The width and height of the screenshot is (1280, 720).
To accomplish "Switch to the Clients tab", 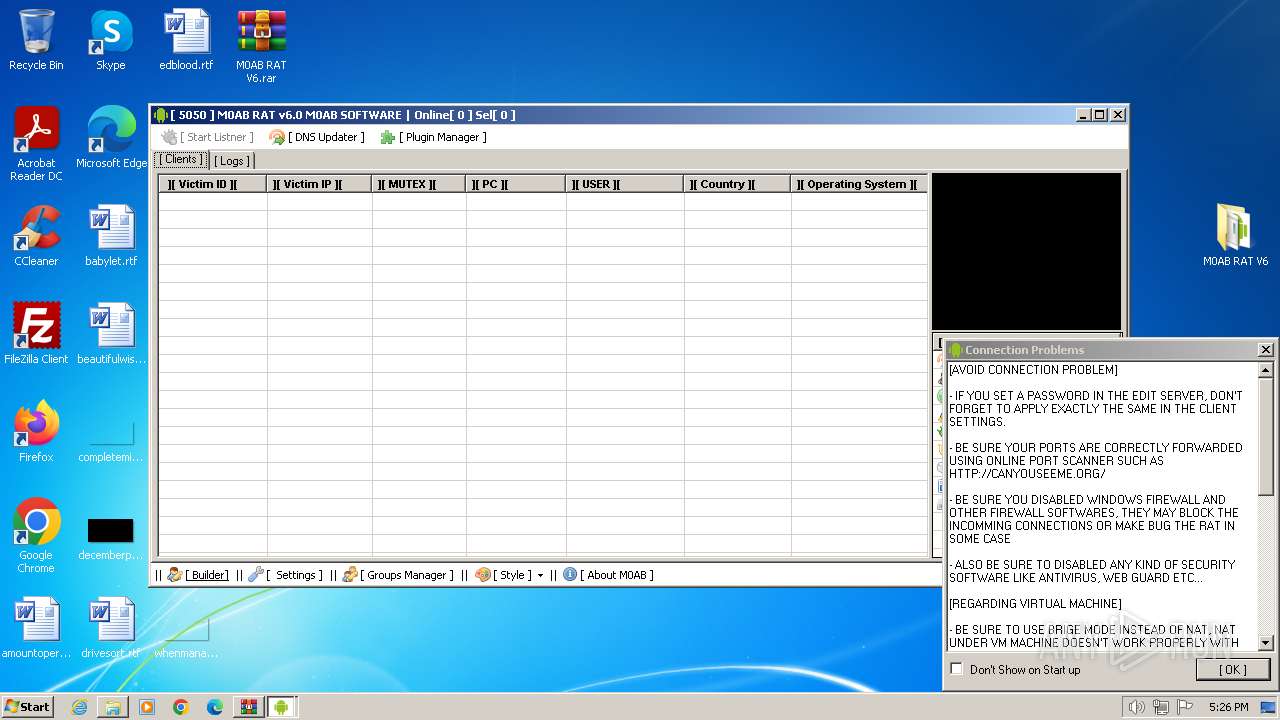I will point(181,160).
